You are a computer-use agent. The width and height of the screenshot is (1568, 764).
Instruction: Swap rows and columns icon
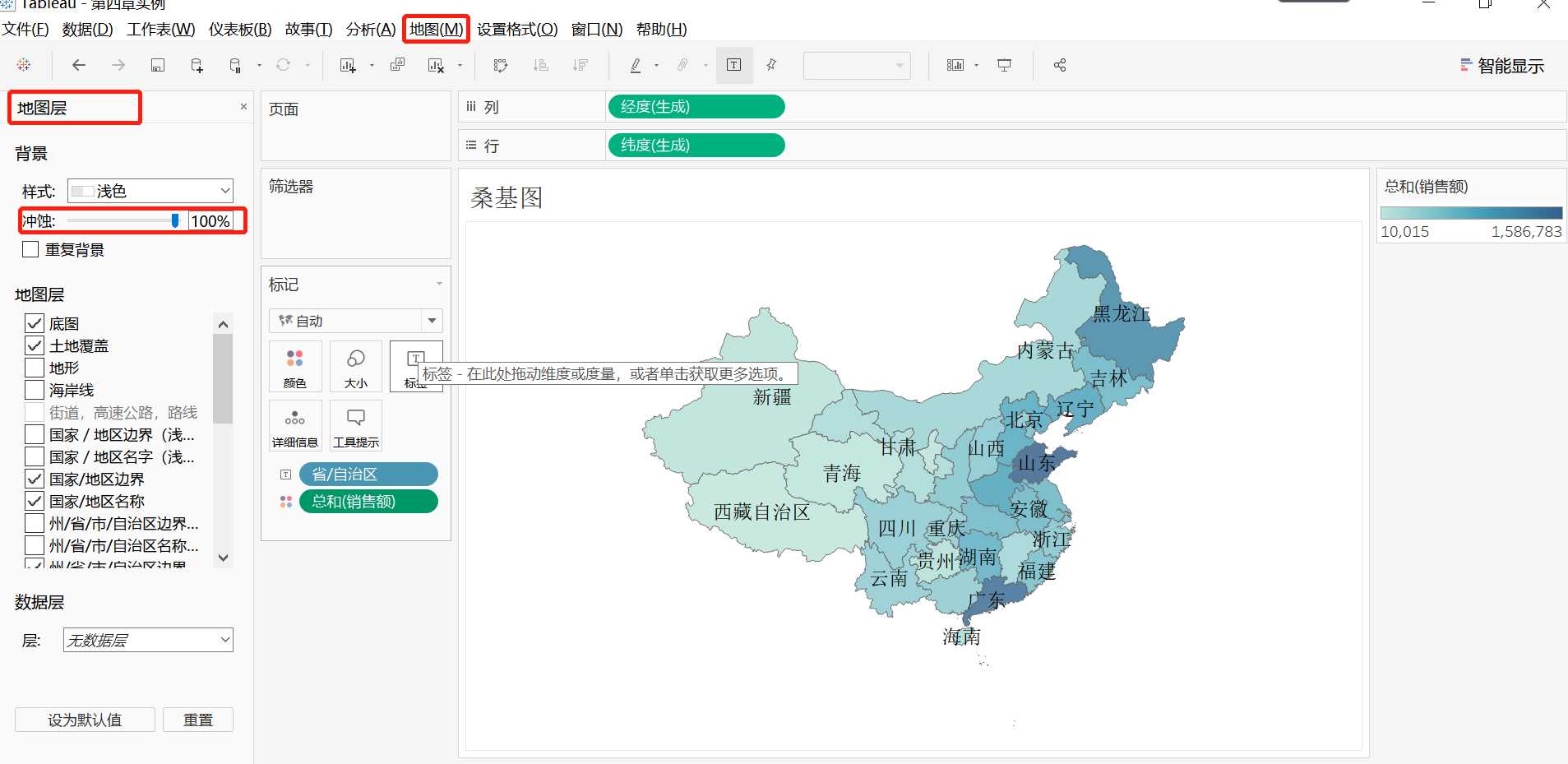tap(500, 65)
